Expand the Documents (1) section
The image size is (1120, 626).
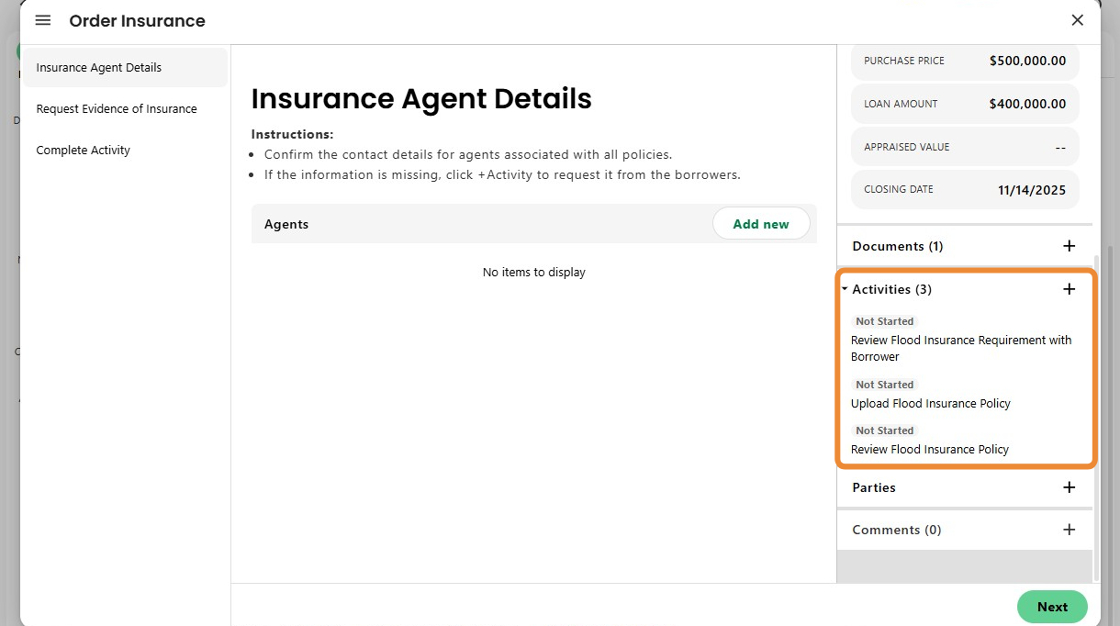point(897,246)
